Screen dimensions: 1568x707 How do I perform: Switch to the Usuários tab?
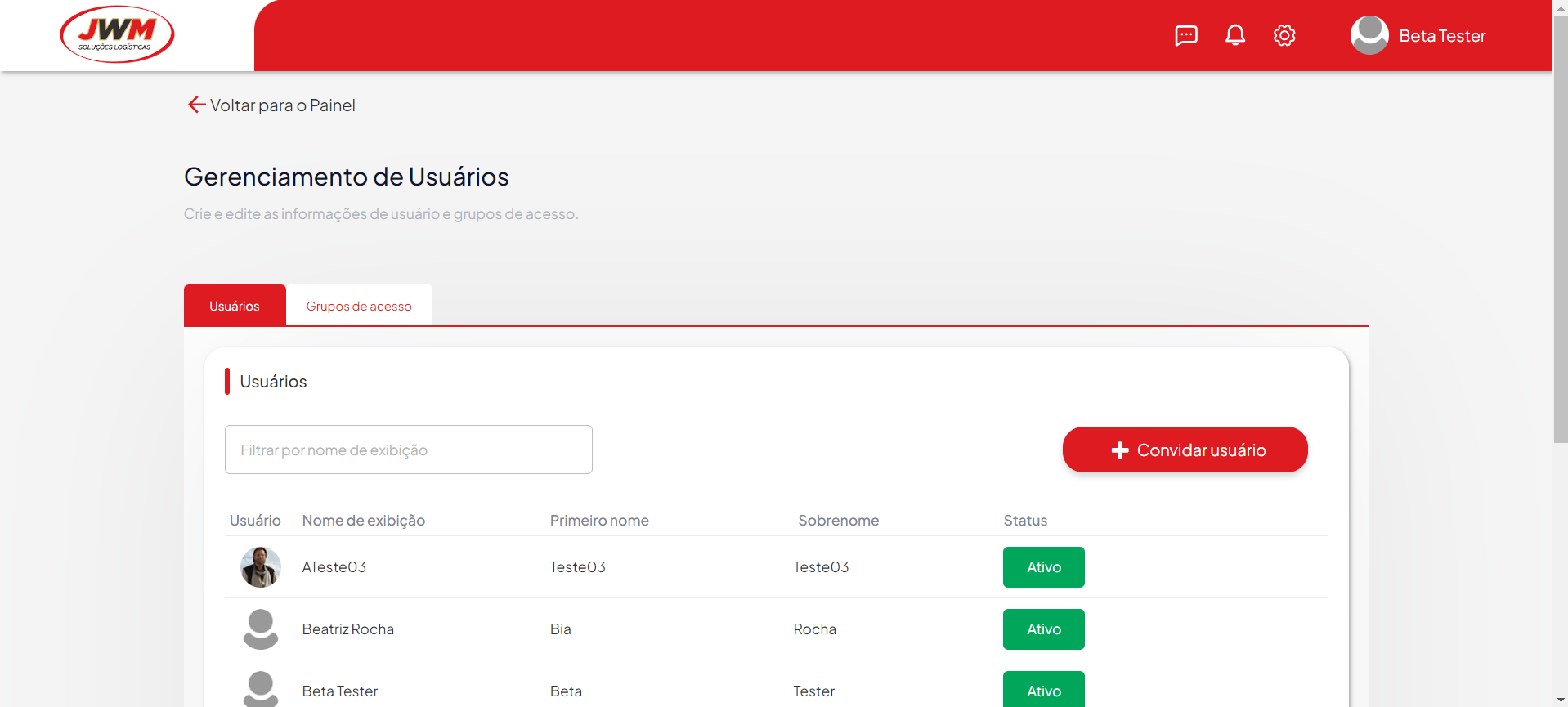tap(235, 306)
